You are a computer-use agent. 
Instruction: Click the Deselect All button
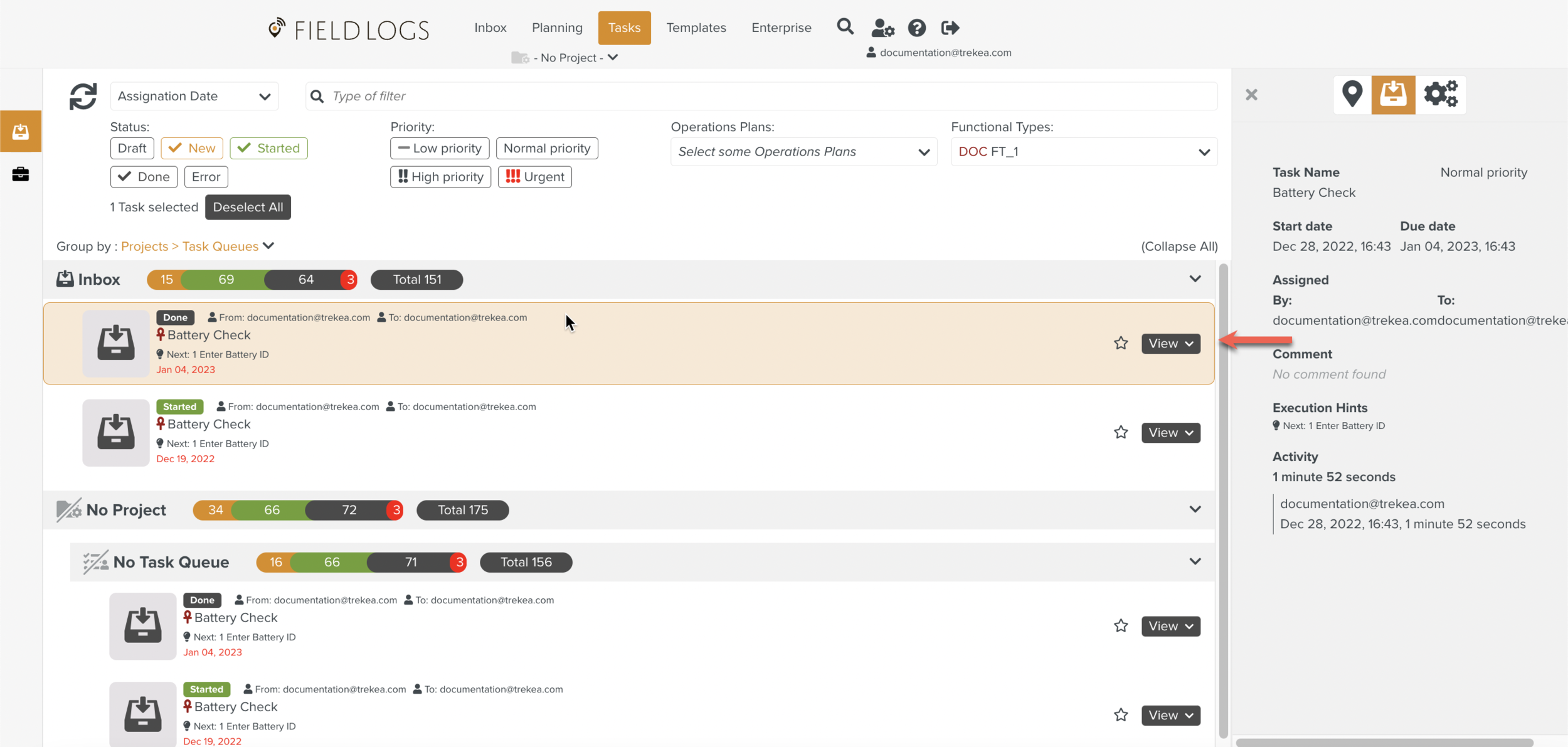[x=248, y=207]
